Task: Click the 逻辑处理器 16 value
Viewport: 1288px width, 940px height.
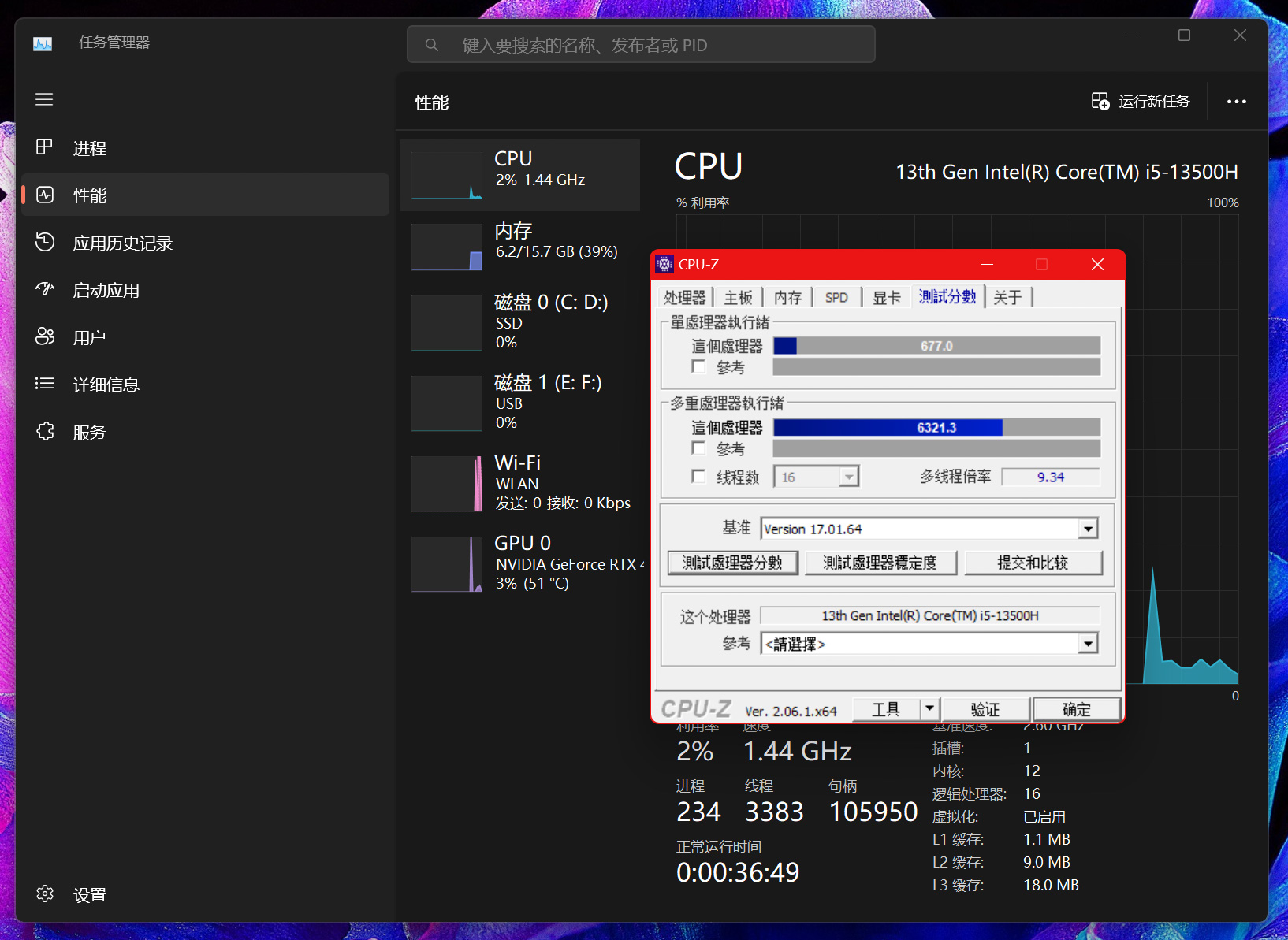Action: click(x=1032, y=793)
